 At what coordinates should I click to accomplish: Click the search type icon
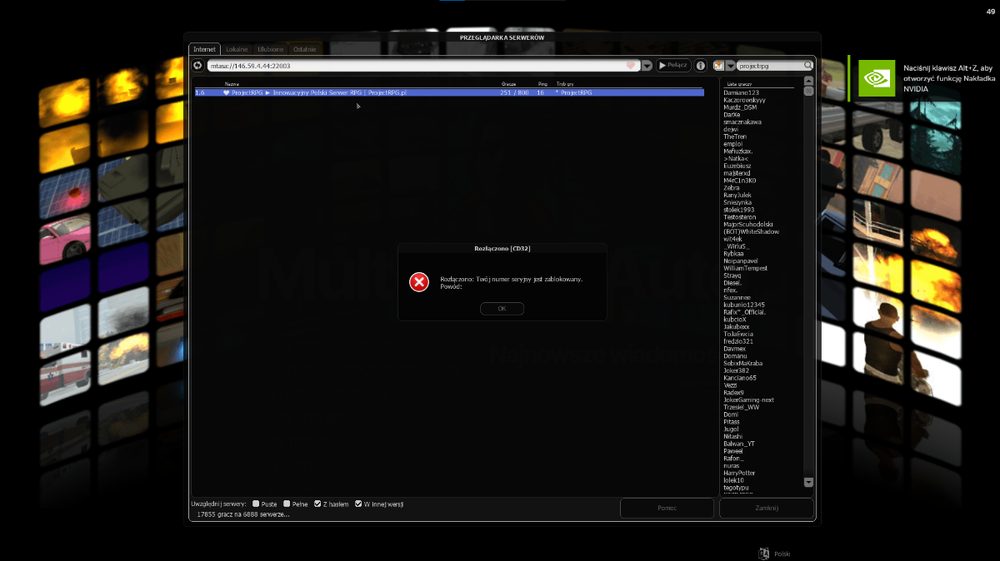719,66
